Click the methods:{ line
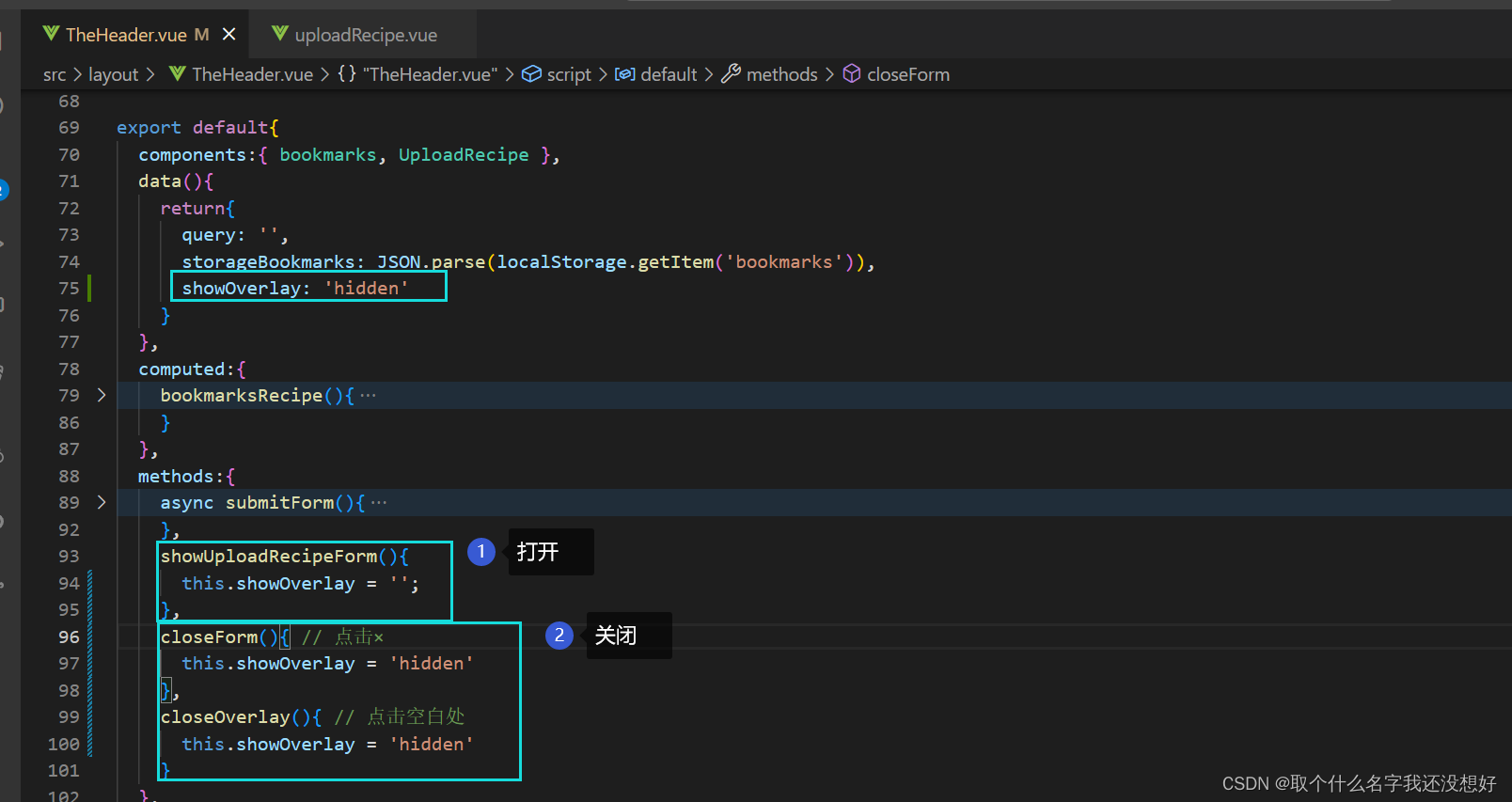 pyautogui.click(x=186, y=477)
